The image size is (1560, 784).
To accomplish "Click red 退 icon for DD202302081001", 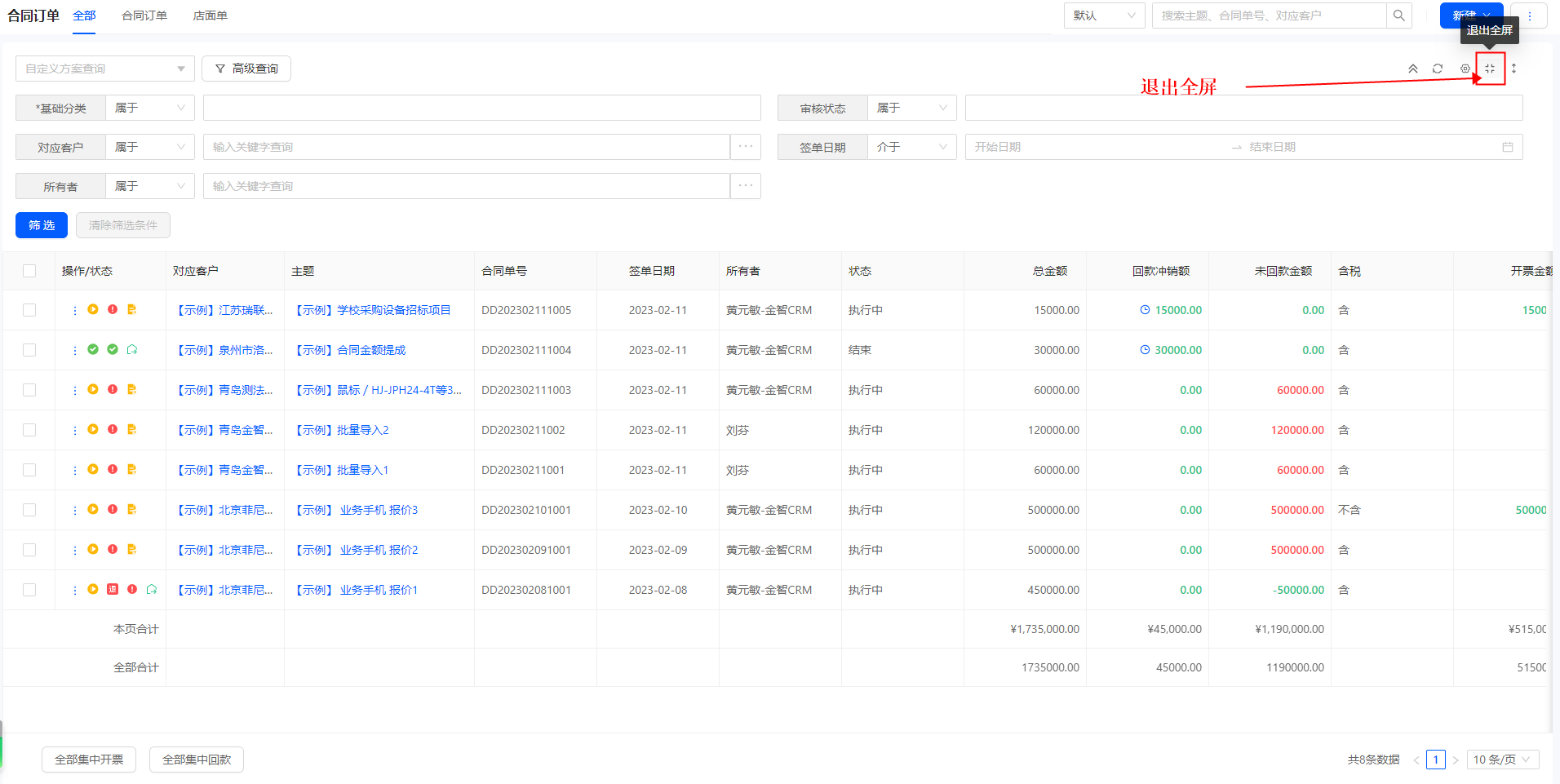I will (113, 589).
